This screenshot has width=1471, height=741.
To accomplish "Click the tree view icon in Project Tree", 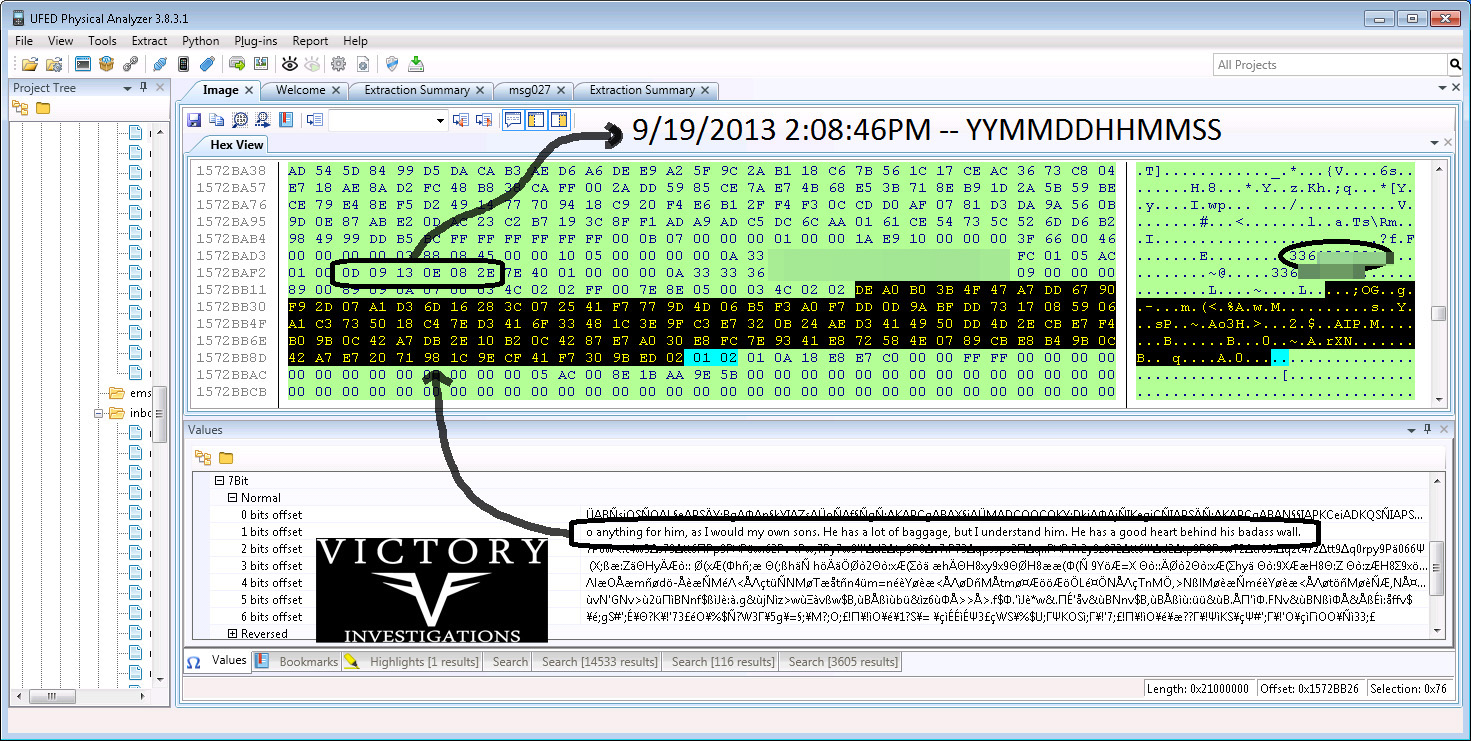I will 20,107.
